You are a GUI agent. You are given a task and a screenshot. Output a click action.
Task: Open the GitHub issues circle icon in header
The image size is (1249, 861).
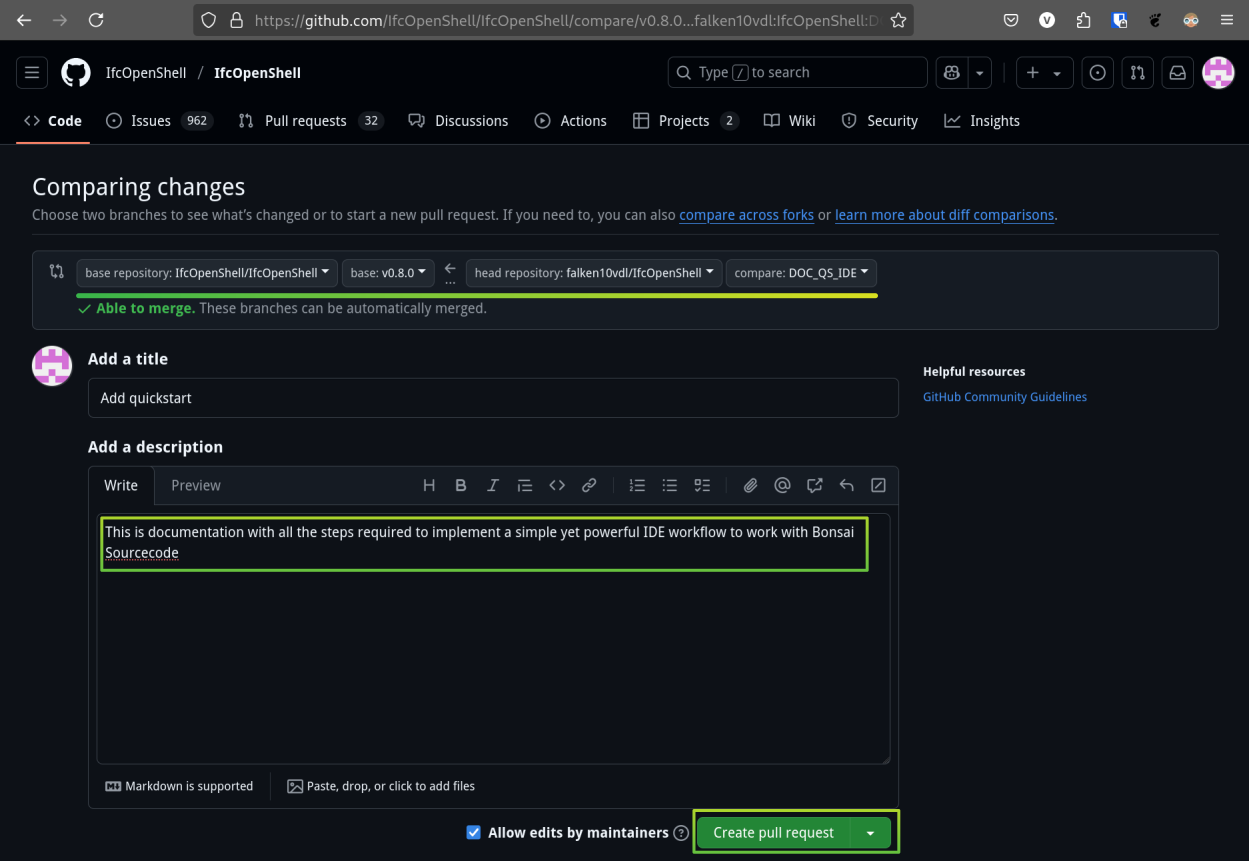[1098, 73]
